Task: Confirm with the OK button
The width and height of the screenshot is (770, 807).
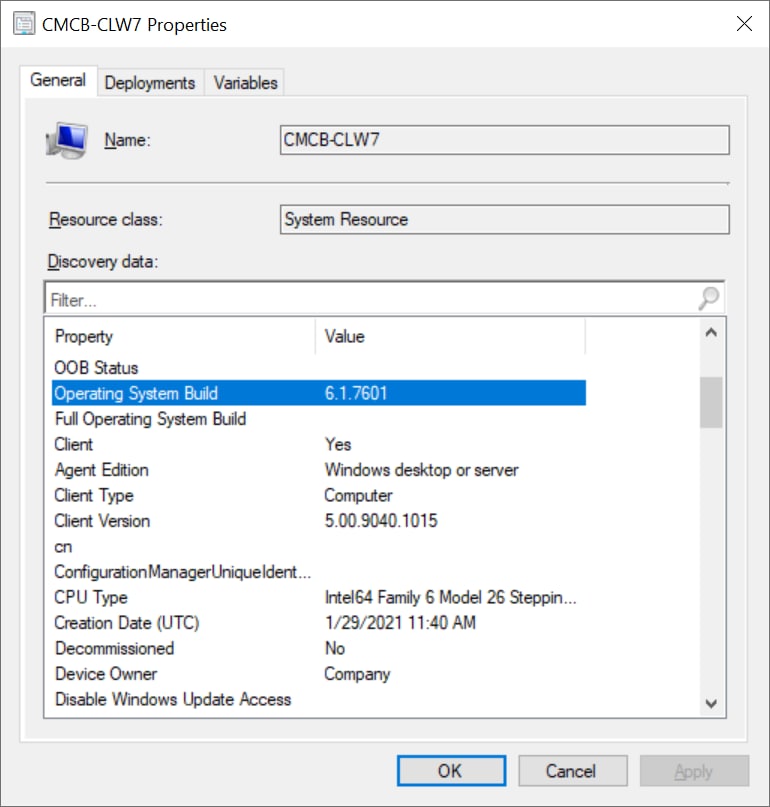Action: click(451, 770)
